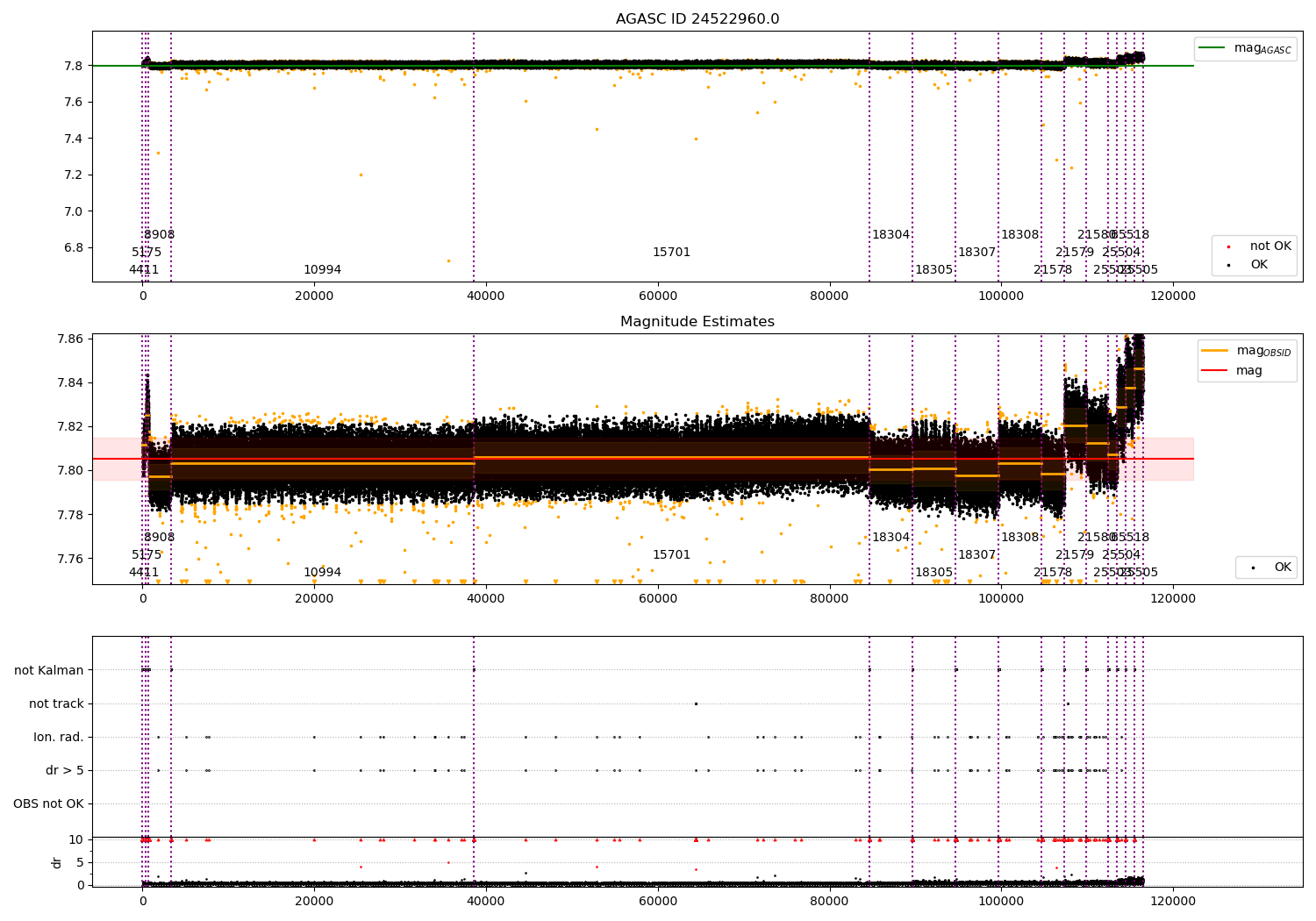1316x921 pixels.
Task: Click the 7.2 y-axis tick in the top panel
Action: (74, 175)
